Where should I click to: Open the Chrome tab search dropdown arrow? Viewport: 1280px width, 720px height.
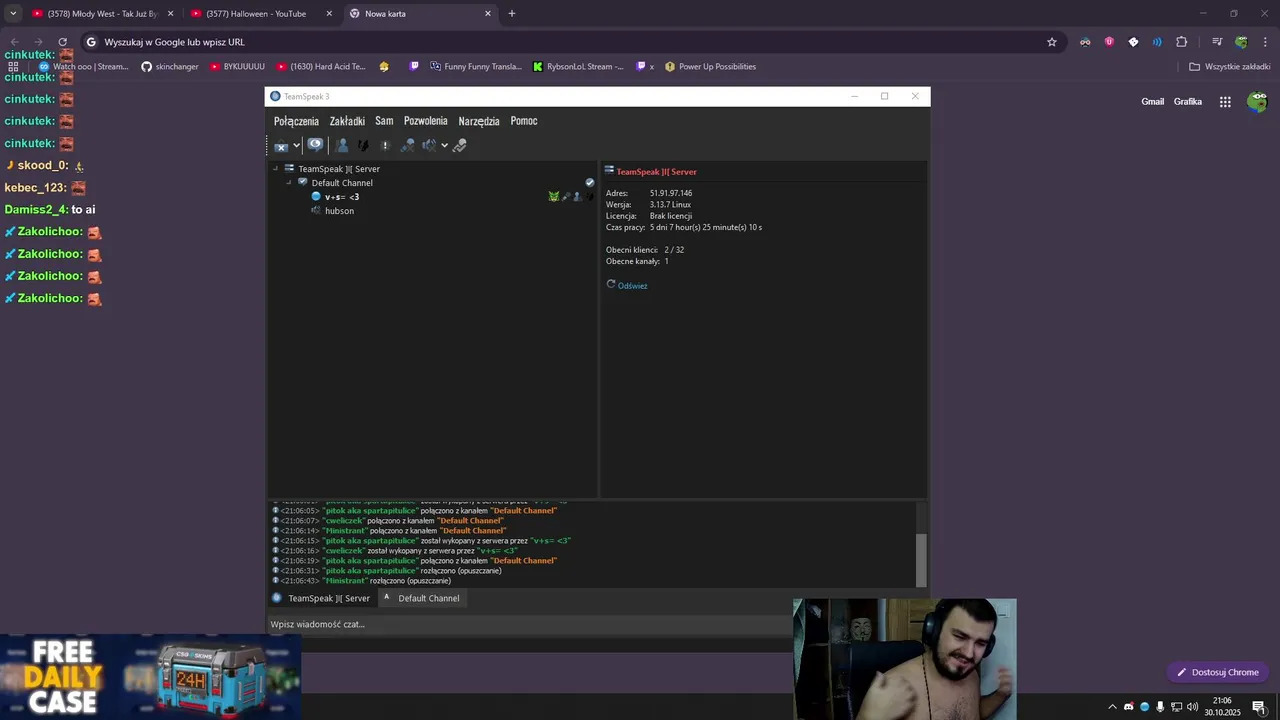pyautogui.click(x=13, y=14)
